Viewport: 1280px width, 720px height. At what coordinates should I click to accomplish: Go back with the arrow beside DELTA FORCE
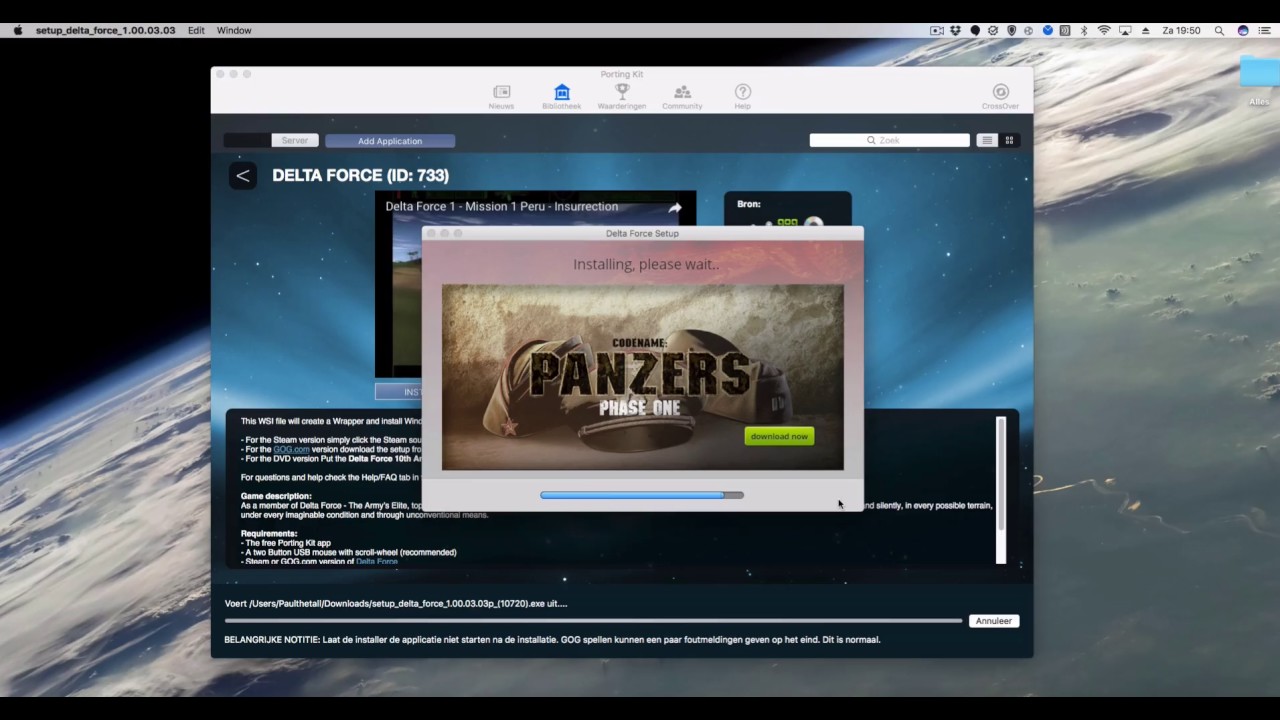242,176
